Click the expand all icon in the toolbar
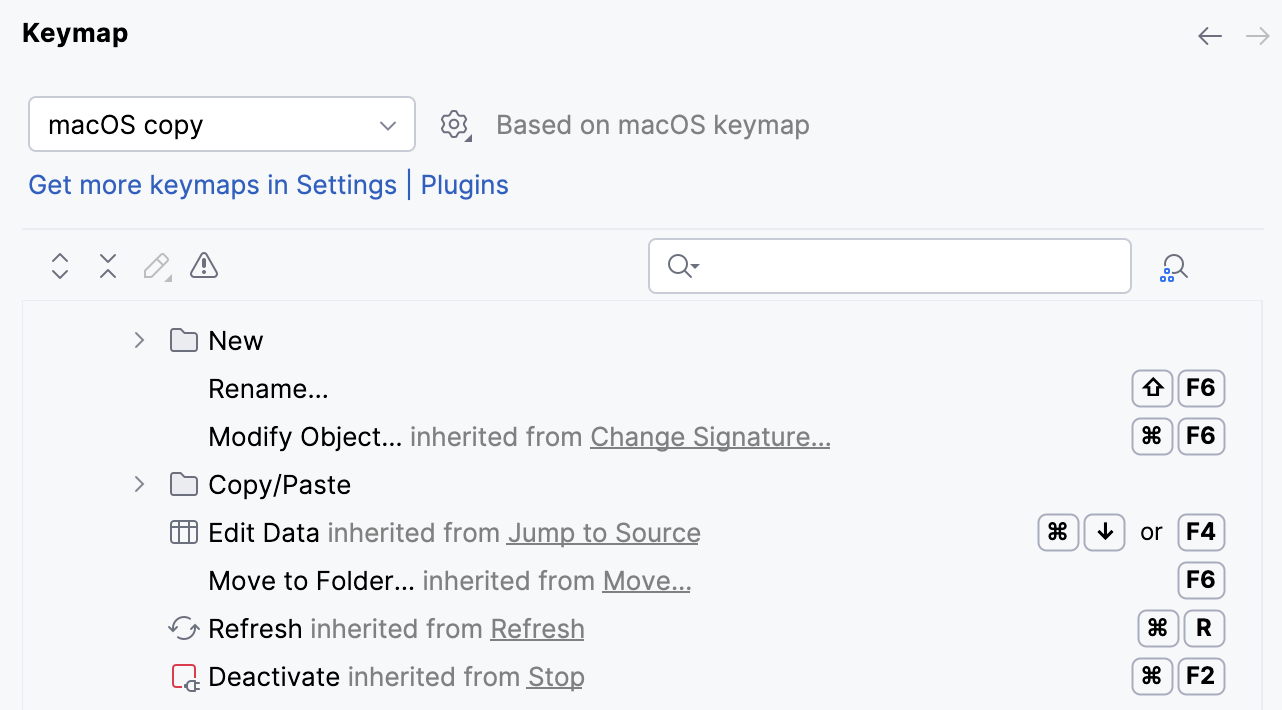The height and width of the screenshot is (710, 1282). tap(59, 266)
